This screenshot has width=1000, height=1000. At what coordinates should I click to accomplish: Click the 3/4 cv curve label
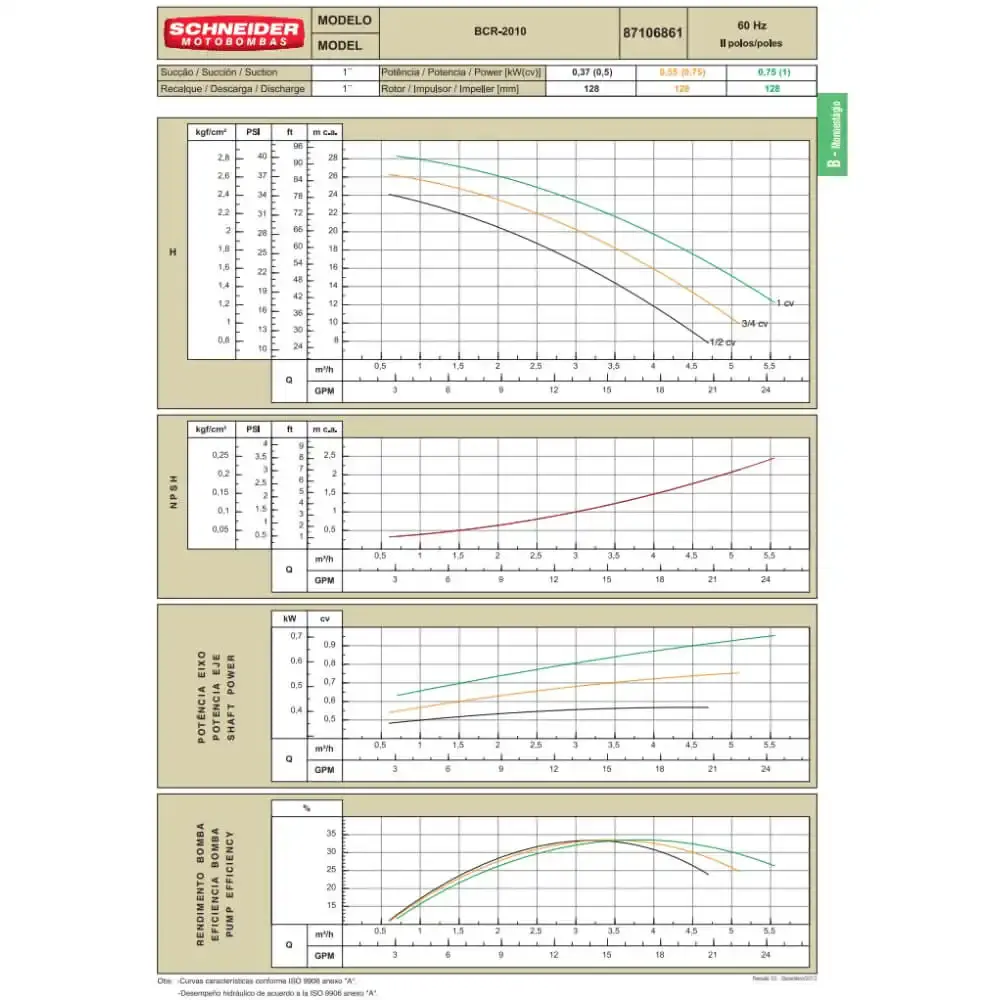point(754,324)
